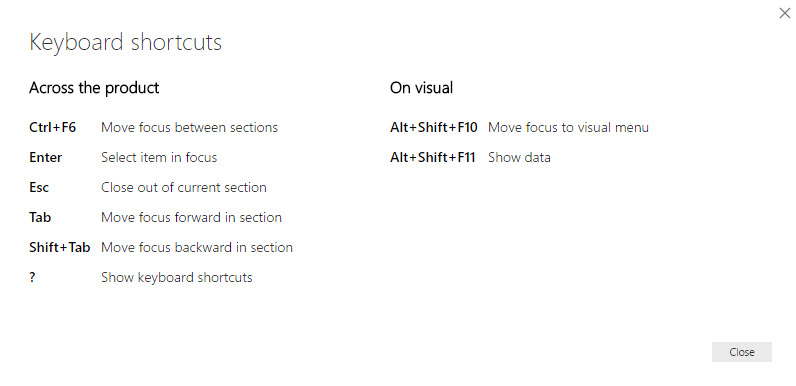Screen dimensions: 796x386
Task: Click the Ctrl+F6 shortcut label
Action: click(52, 127)
